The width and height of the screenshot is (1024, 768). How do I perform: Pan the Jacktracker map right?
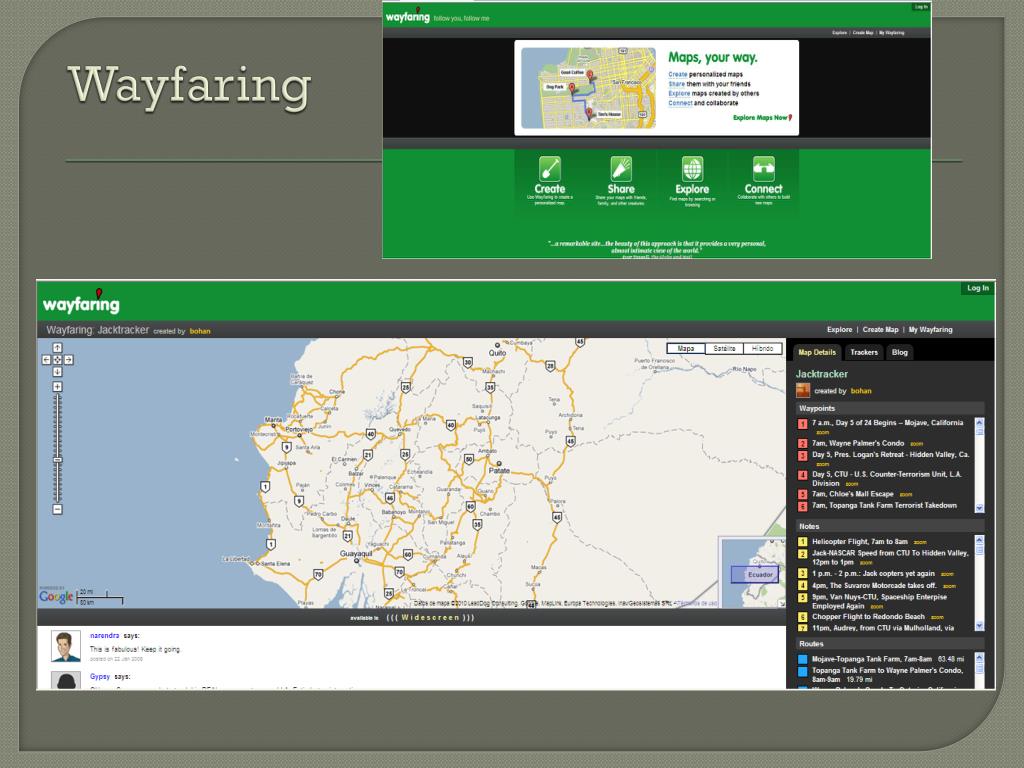point(69,360)
